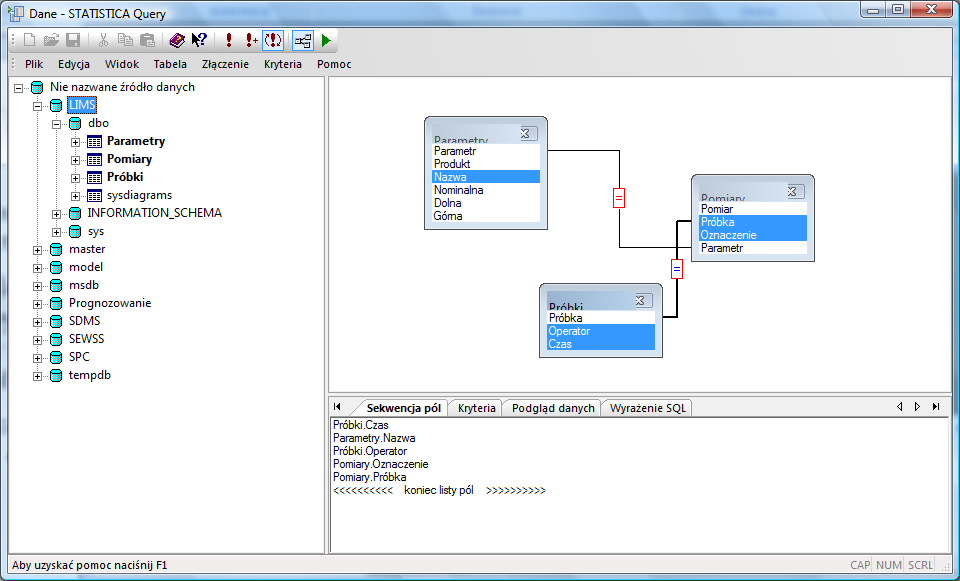Toggle the exclamation auto-refresh icon
The image size is (960, 581).
272,40
